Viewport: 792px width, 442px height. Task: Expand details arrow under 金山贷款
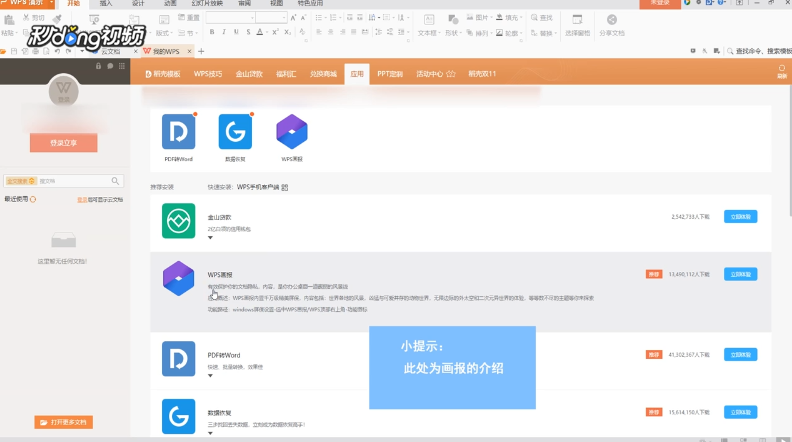click(x=211, y=237)
